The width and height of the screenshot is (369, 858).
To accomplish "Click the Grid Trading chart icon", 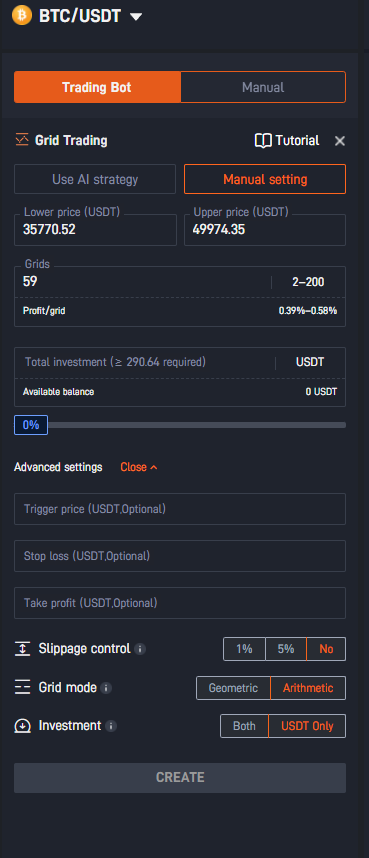I will pyautogui.click(x=22, y=140).
